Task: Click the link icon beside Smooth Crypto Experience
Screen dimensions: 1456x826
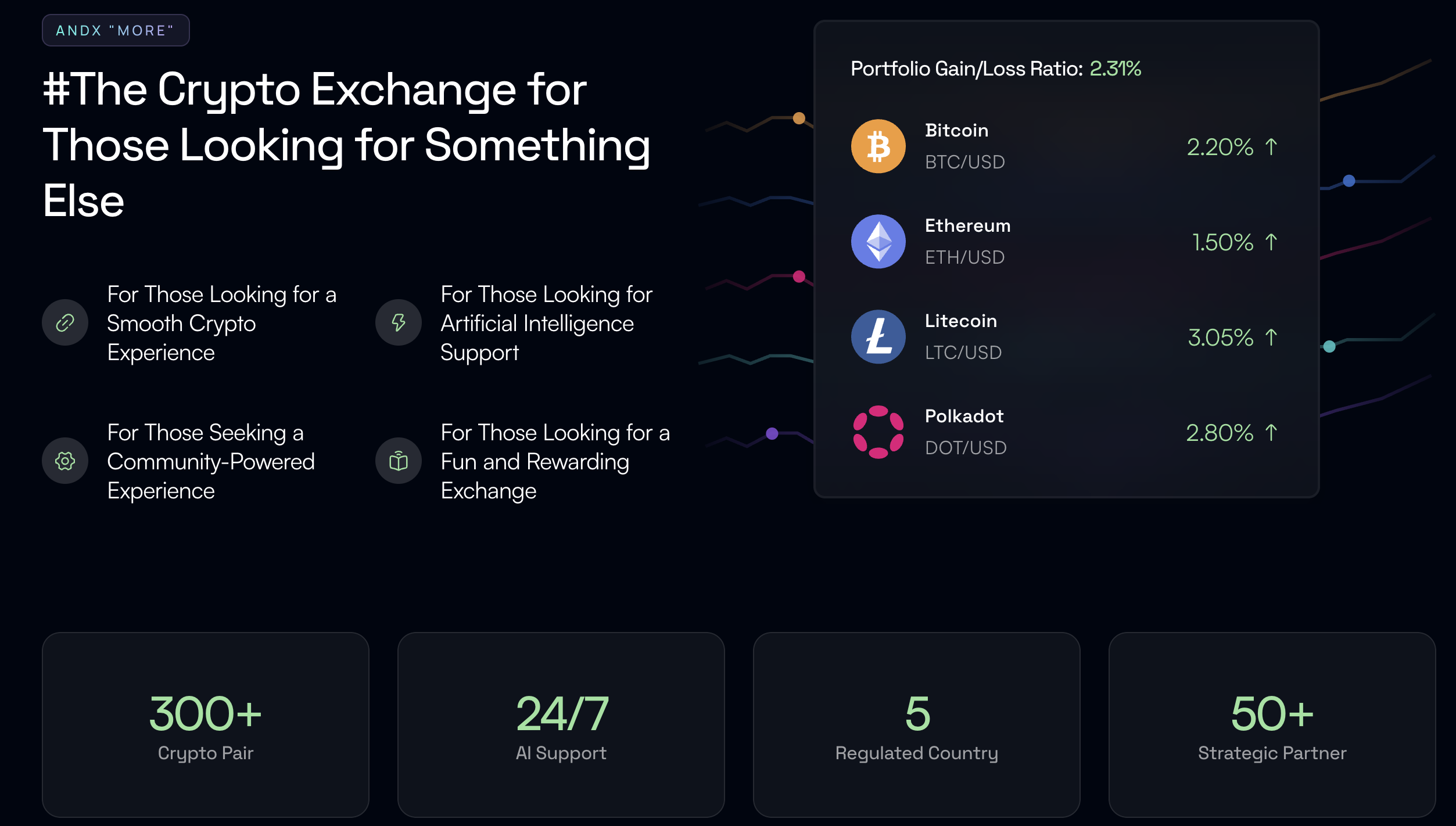Action: [65, 322]
